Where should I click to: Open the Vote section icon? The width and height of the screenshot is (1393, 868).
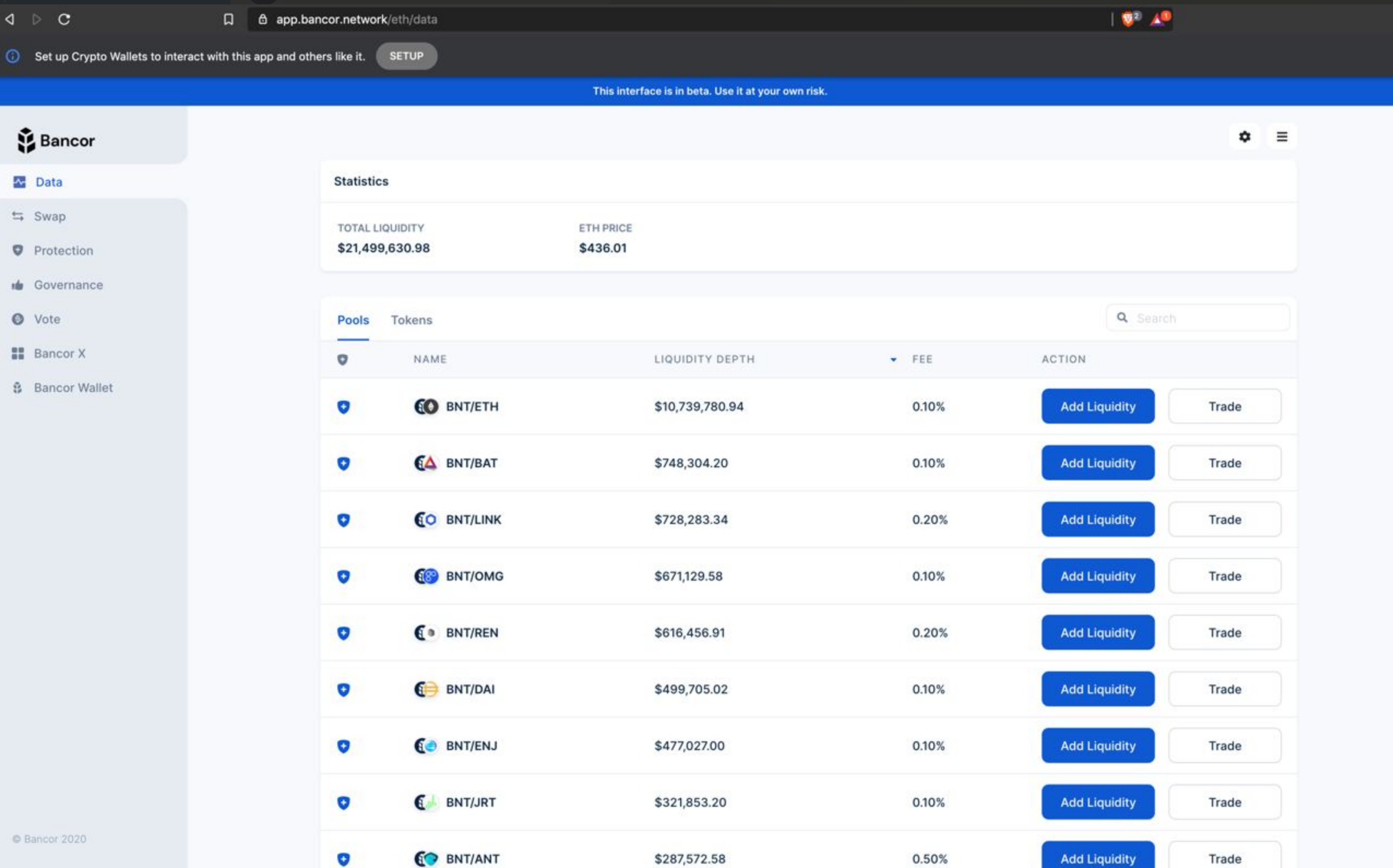pyautogui.click(x=17, y=319)
